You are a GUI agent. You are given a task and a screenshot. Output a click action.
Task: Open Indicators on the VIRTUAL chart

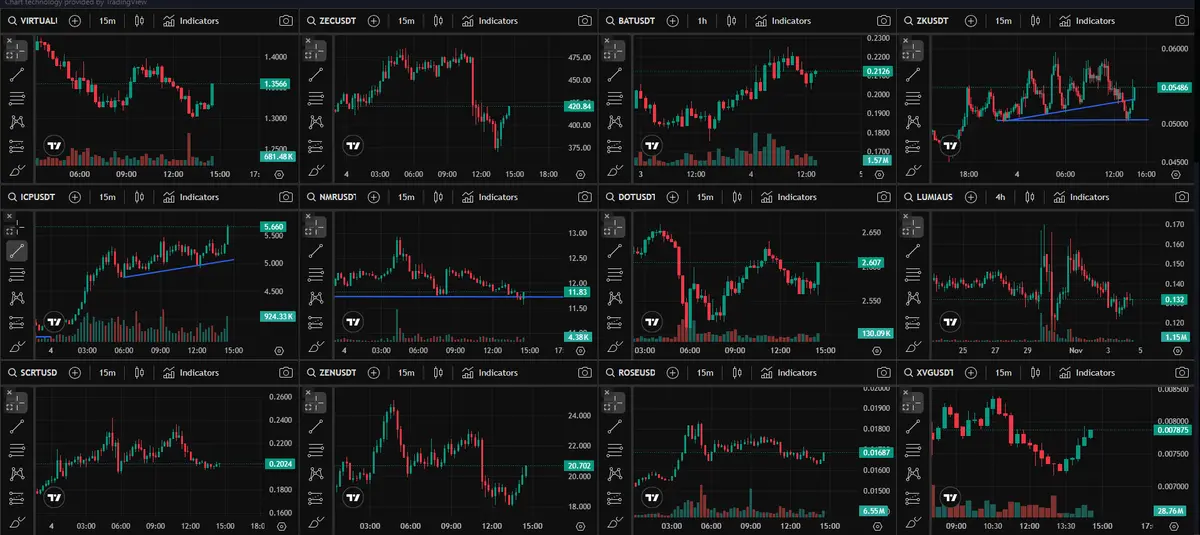tap(190, 20)
